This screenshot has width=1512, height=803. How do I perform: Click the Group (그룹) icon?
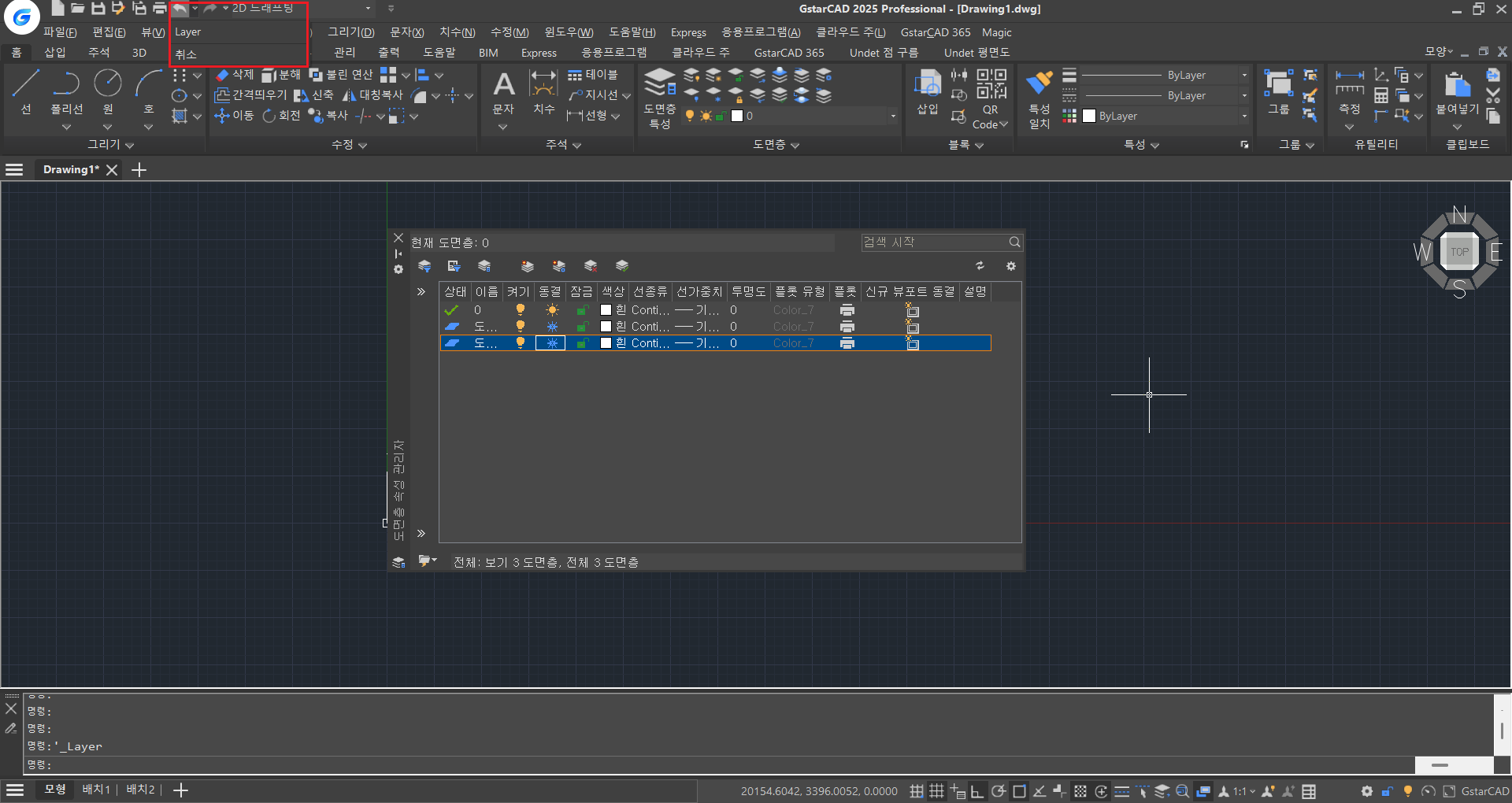(1278, 92)
